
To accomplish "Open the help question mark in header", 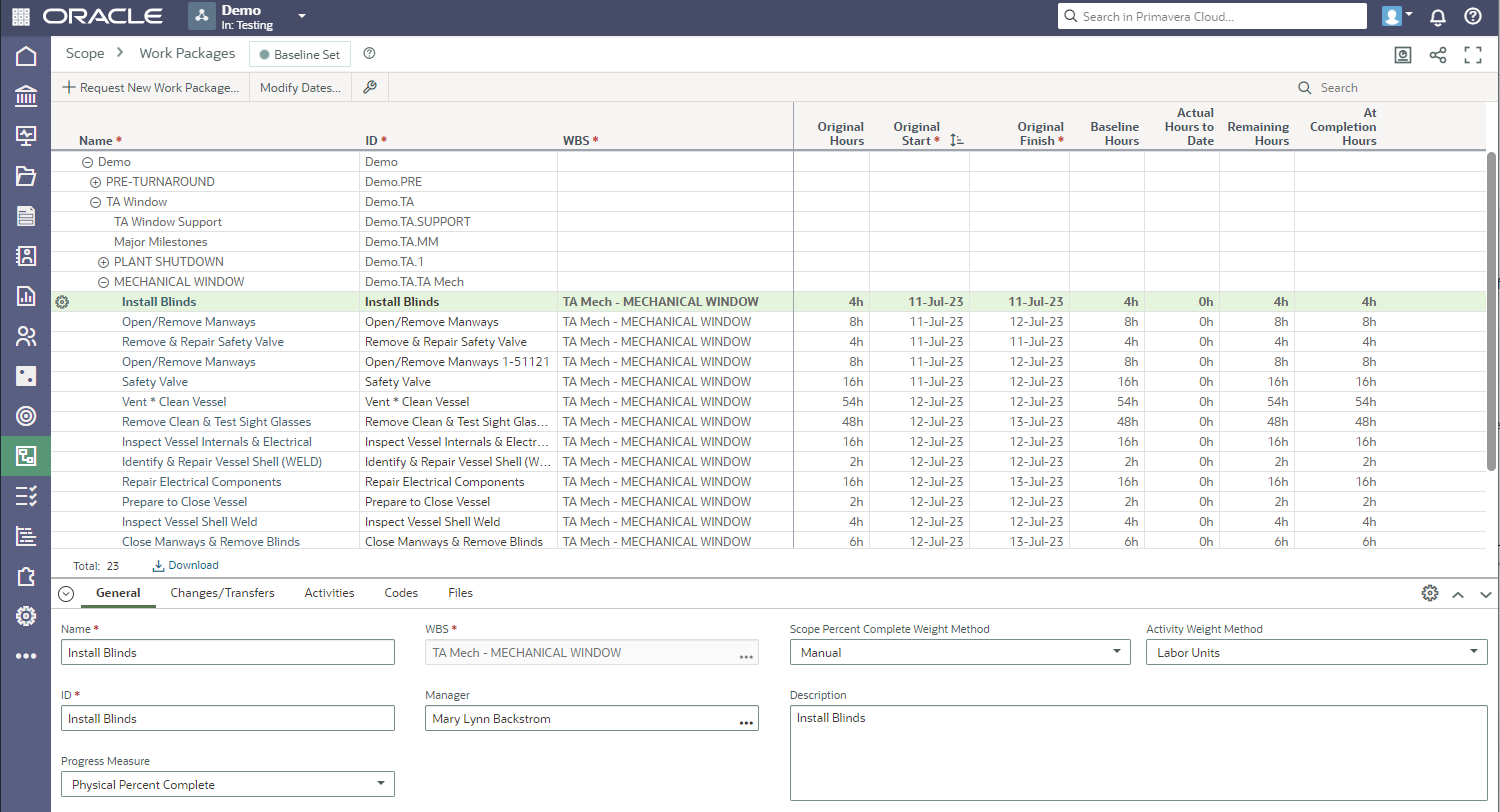I will (x=1472, y=17).
